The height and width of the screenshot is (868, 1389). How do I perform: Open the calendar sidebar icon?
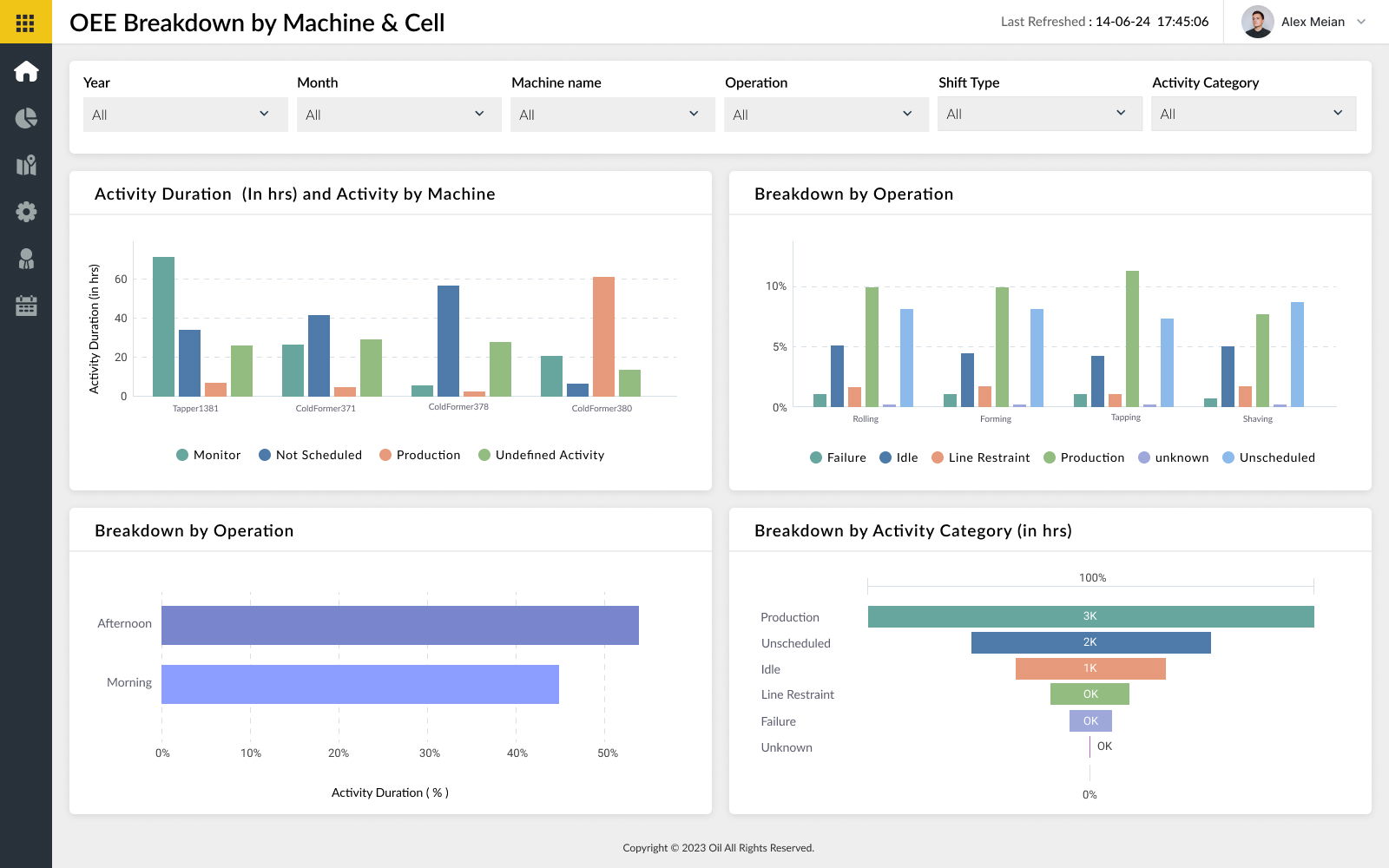(x=26, y=306)
